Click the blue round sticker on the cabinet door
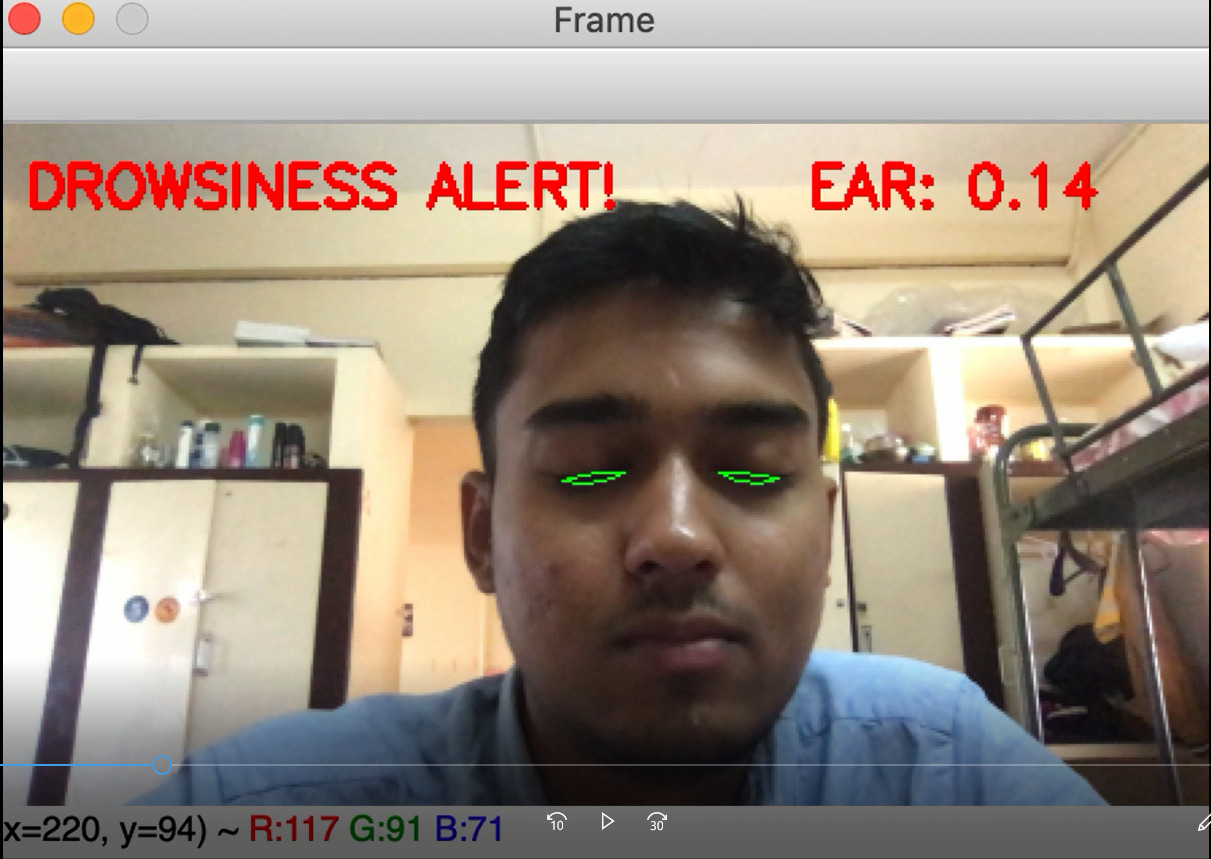Viewport: 1211px width, 859px height. pos(136,608)
